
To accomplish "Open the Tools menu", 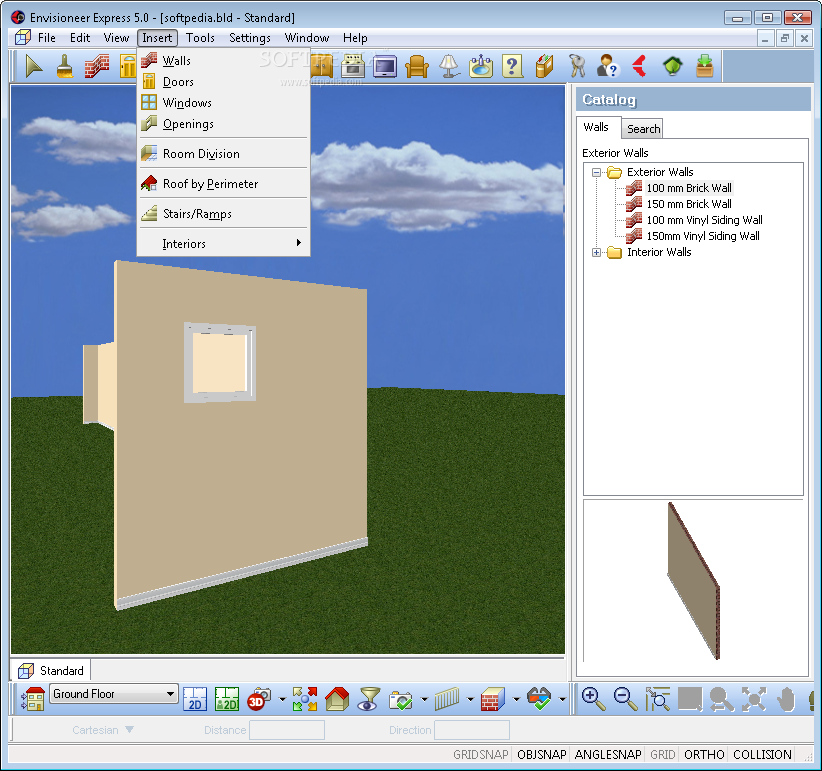I will [x=200, y=38].
